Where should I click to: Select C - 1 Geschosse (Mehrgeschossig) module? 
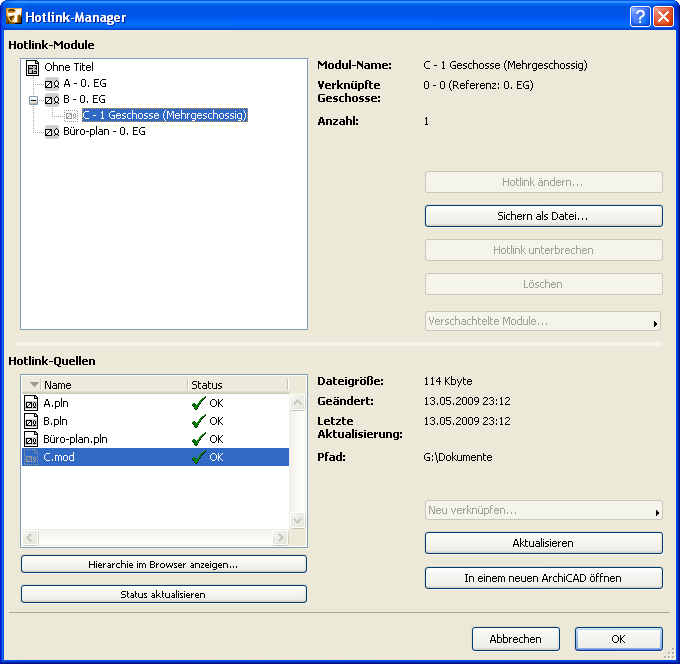pyautogui.click(x=165, y=115)
